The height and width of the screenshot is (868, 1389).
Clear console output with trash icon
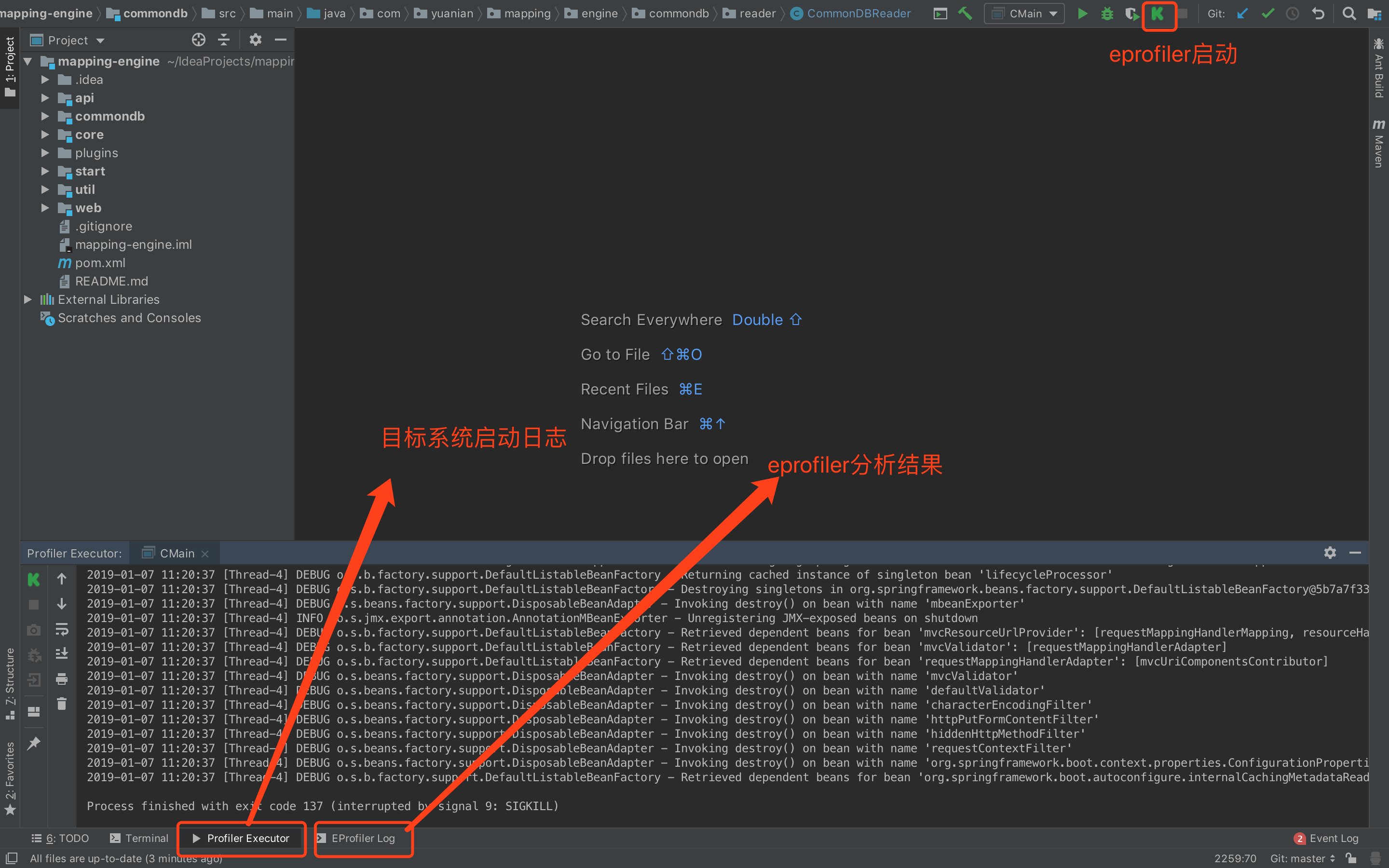(x=62, y=704)
